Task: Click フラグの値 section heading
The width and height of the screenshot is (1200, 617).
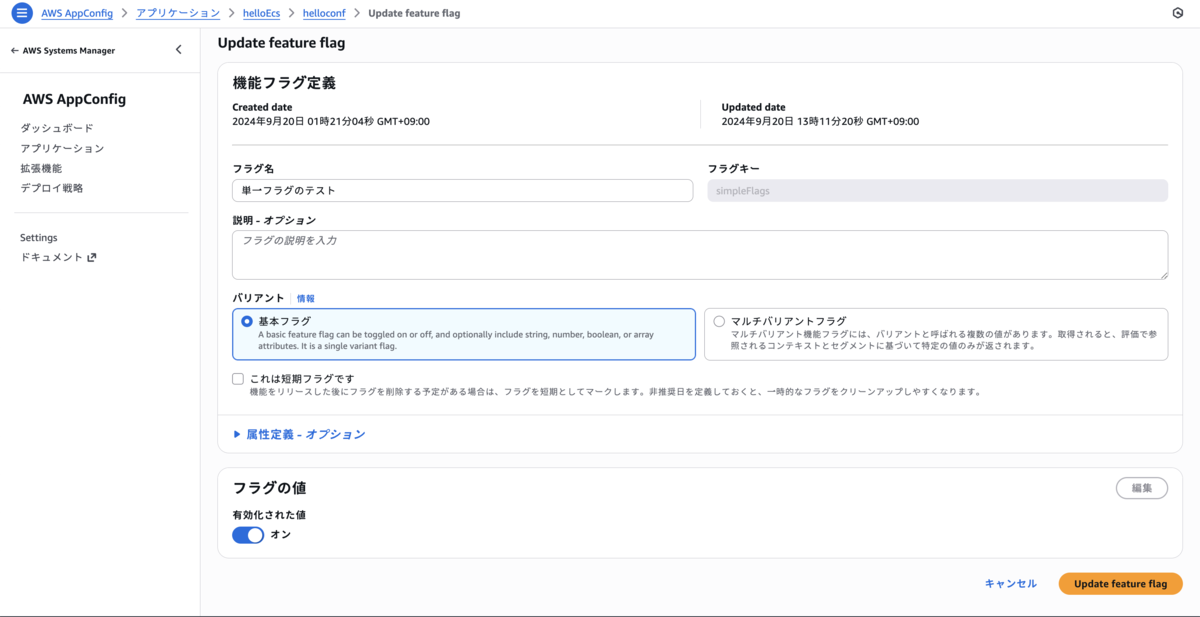Action: pos(269,488)
